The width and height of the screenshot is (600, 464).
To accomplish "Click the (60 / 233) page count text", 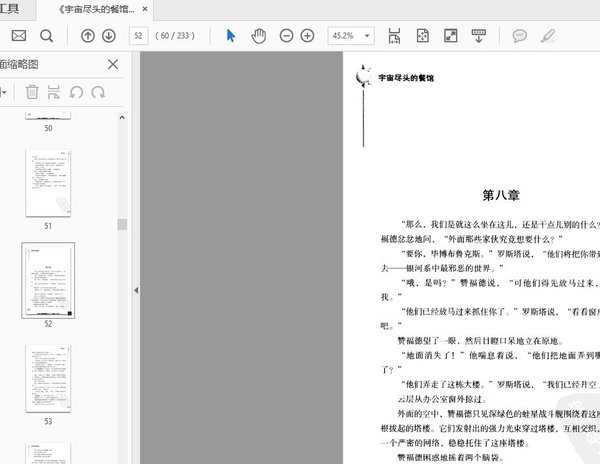I will [175, 36].
